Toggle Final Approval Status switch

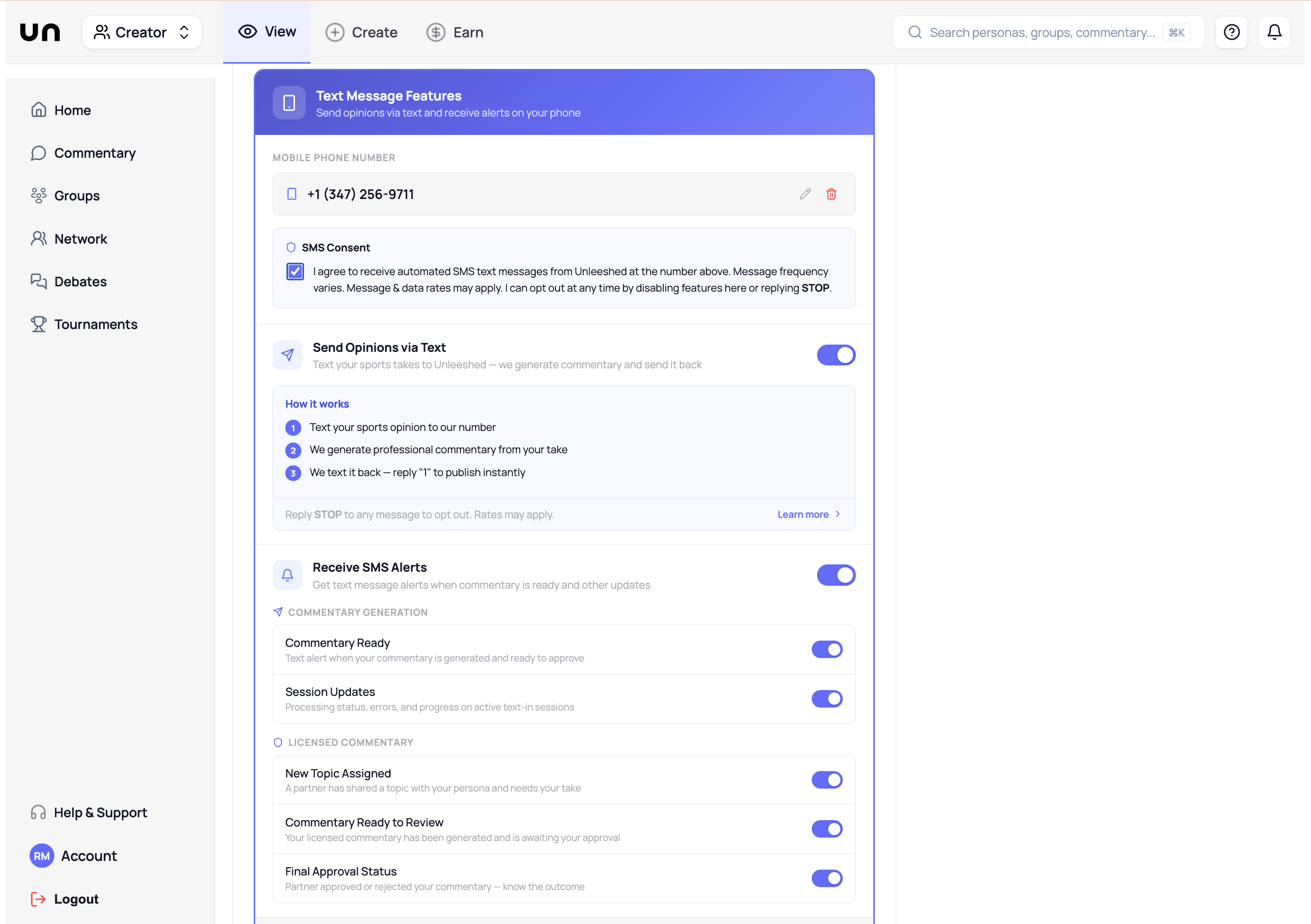826,878
